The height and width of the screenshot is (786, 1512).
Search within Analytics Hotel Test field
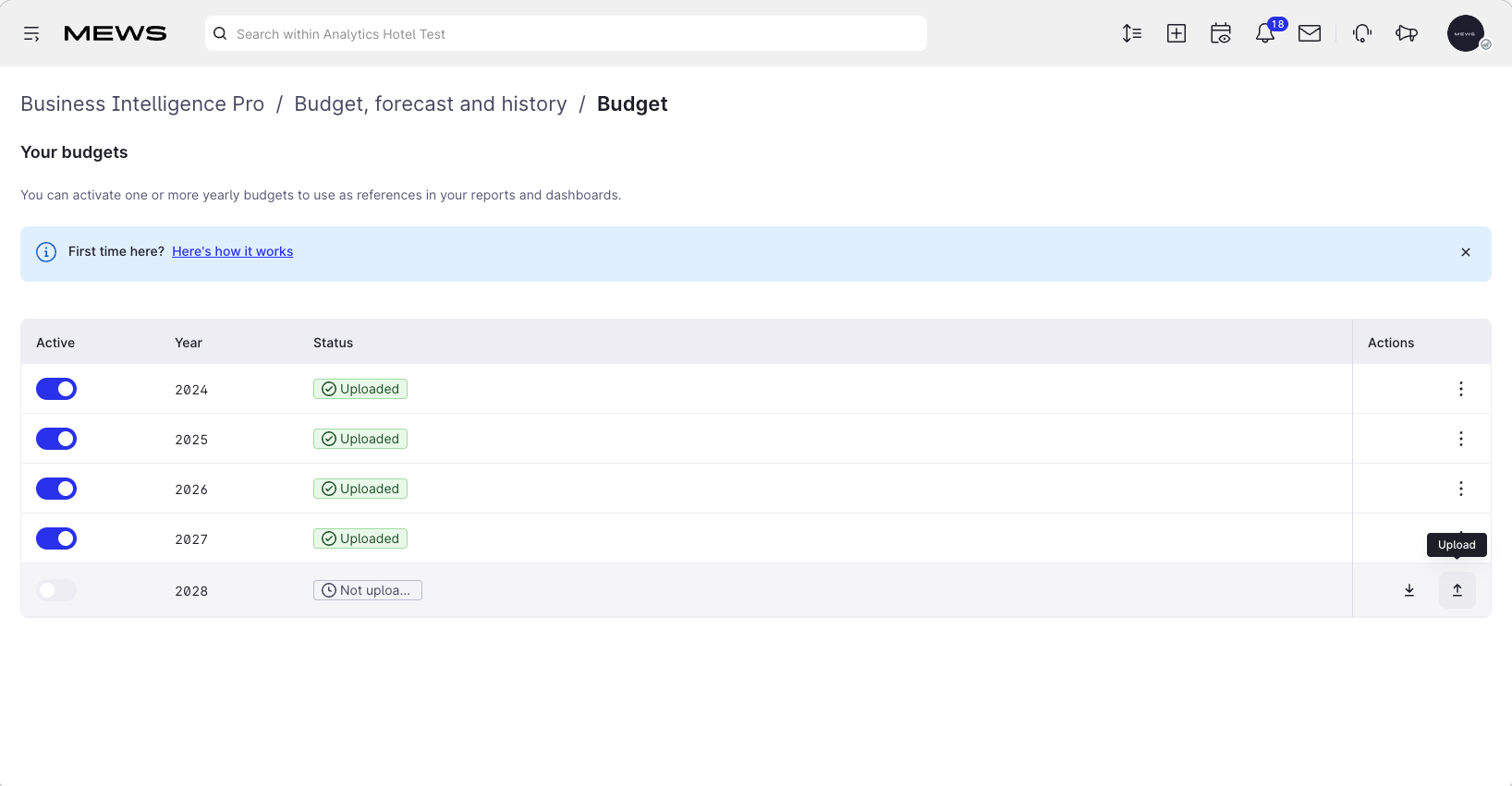click(566, 33)
